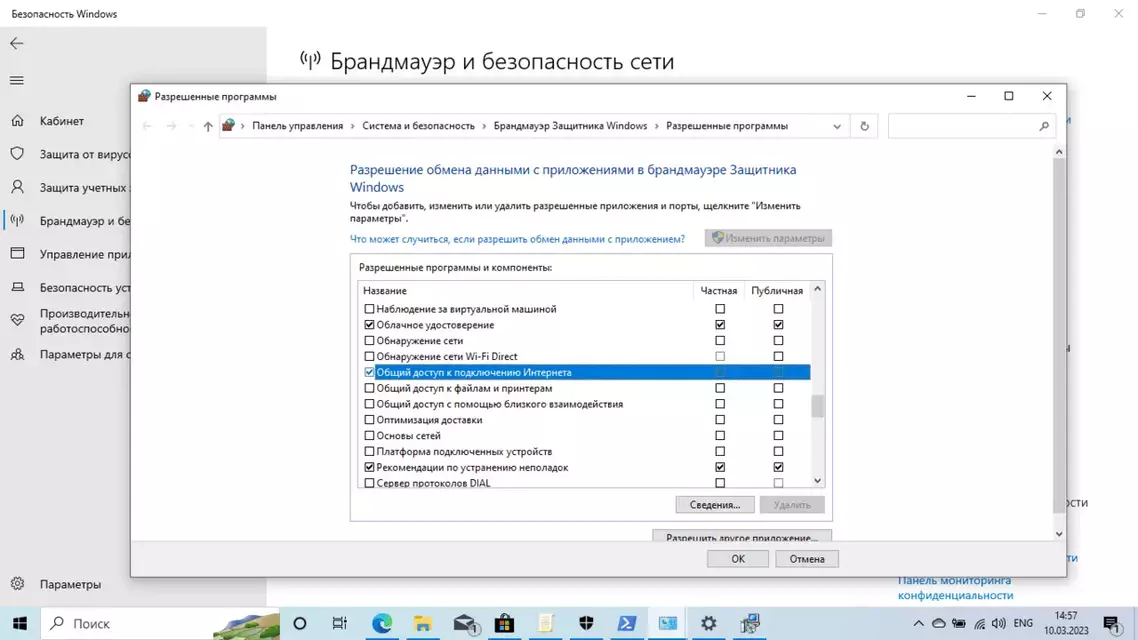Refresh the Разрешенные программы page
Screen dimensions: 1138x640
point(864,126)
